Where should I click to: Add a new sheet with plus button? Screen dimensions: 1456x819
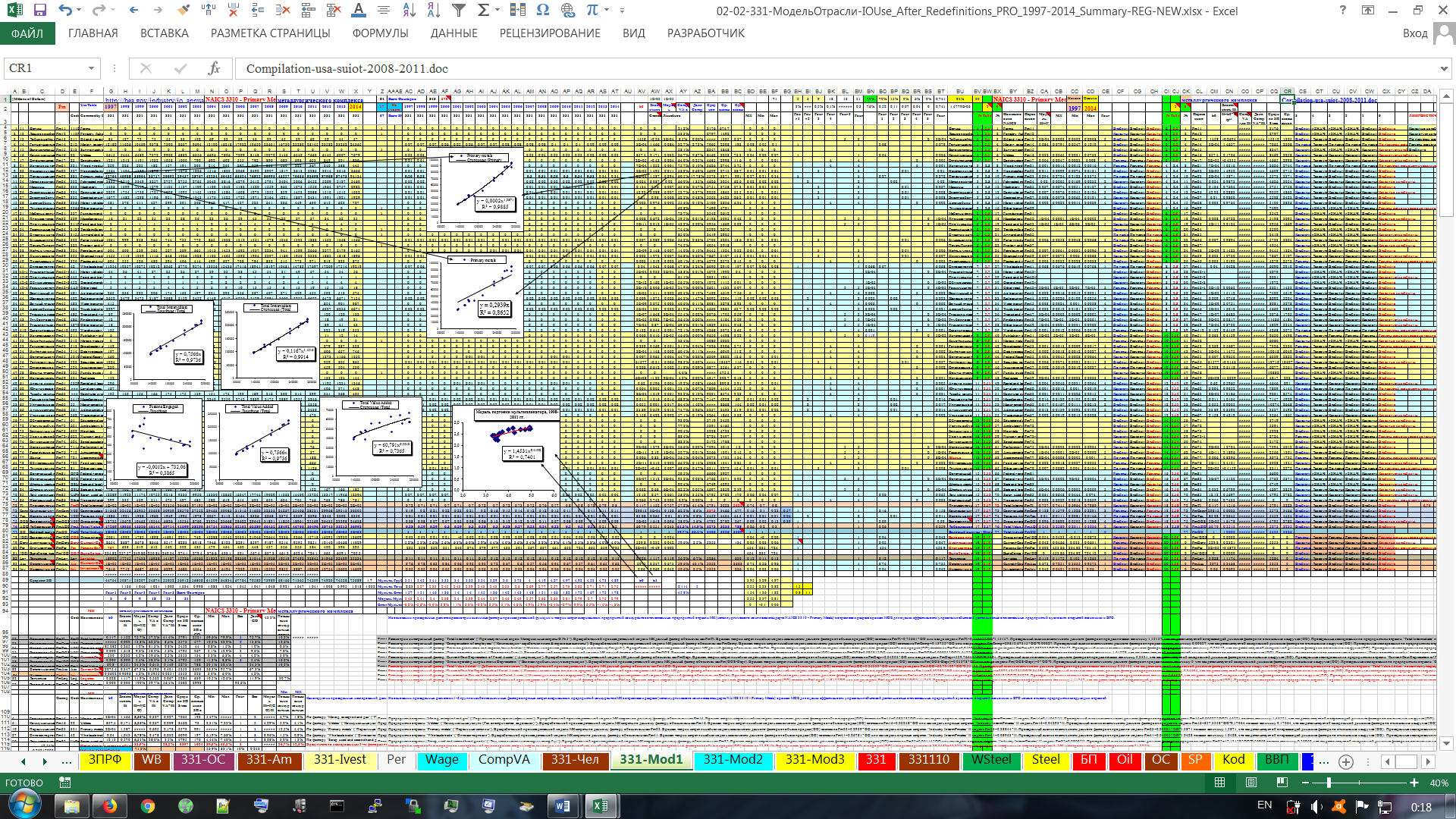[x=1346, y=761]
